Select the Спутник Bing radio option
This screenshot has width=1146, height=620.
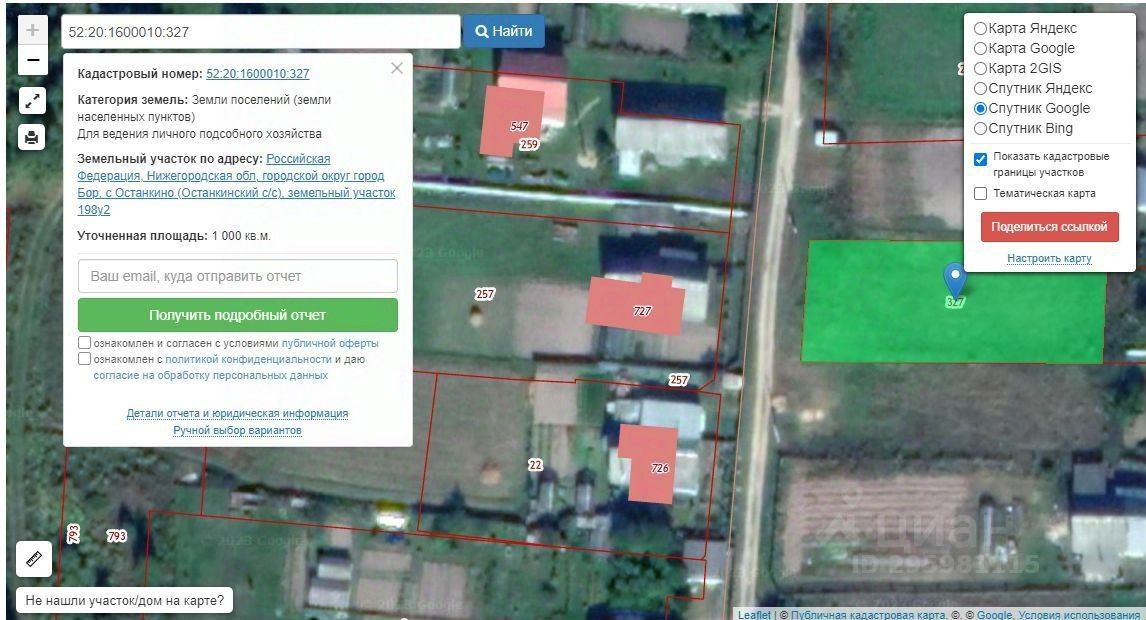(x=981, y=129)
